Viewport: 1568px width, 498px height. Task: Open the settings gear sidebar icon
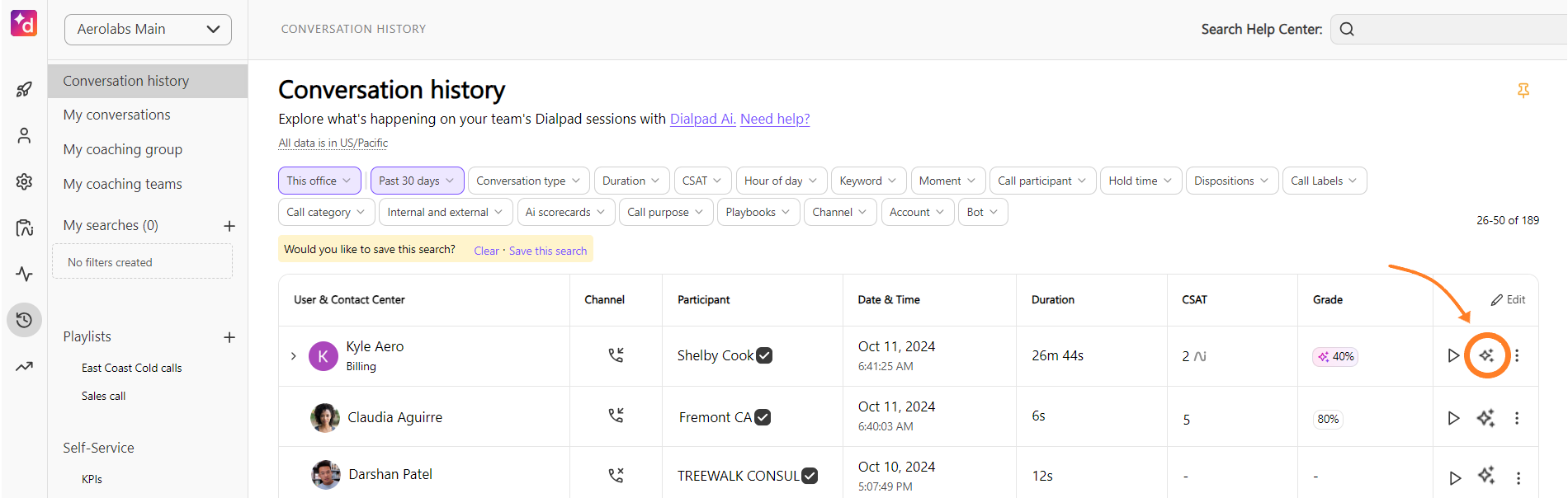coord(24,181)
